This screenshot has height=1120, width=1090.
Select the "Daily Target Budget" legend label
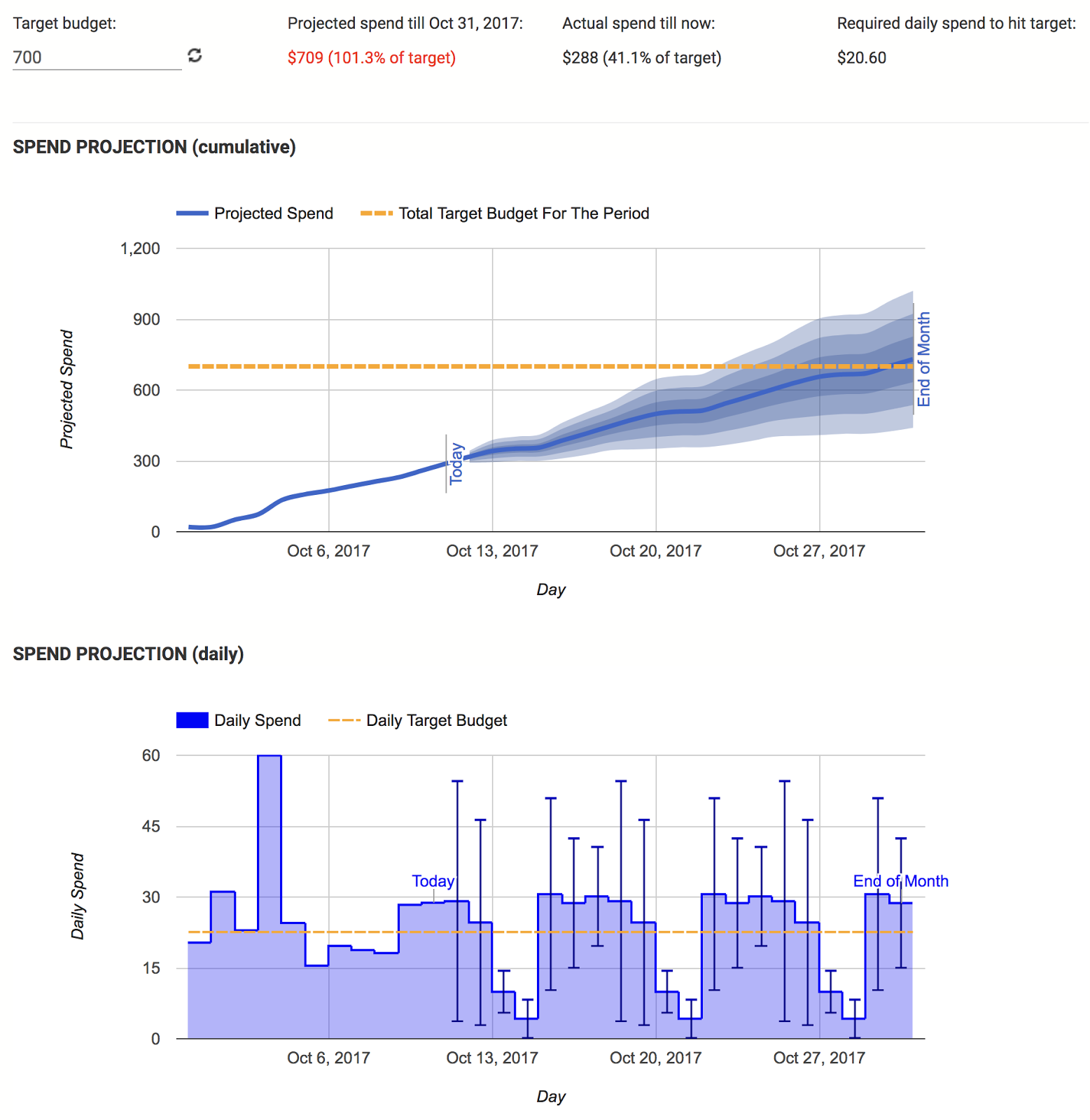coord(436,720)
